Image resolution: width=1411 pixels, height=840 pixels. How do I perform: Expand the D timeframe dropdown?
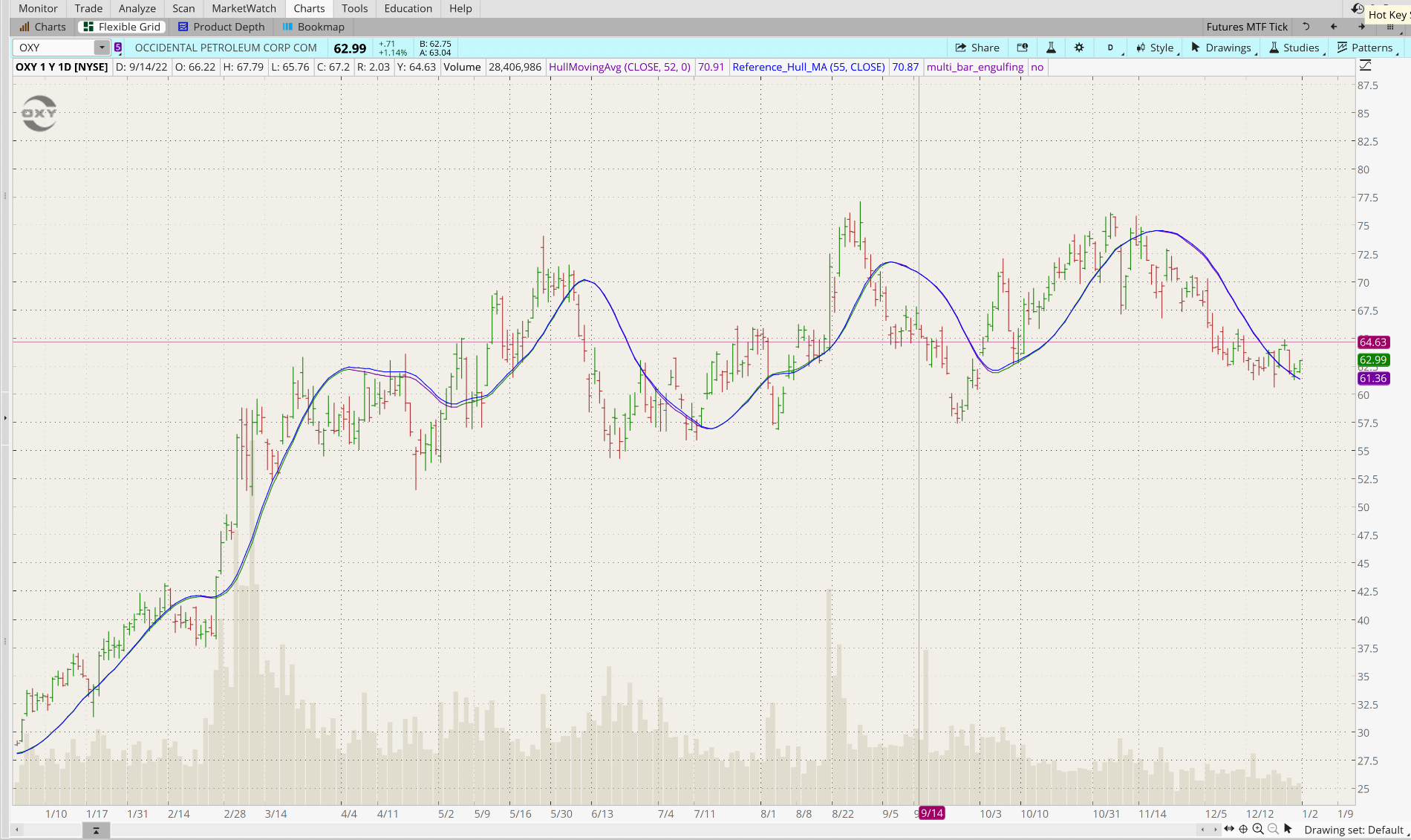1111,48
